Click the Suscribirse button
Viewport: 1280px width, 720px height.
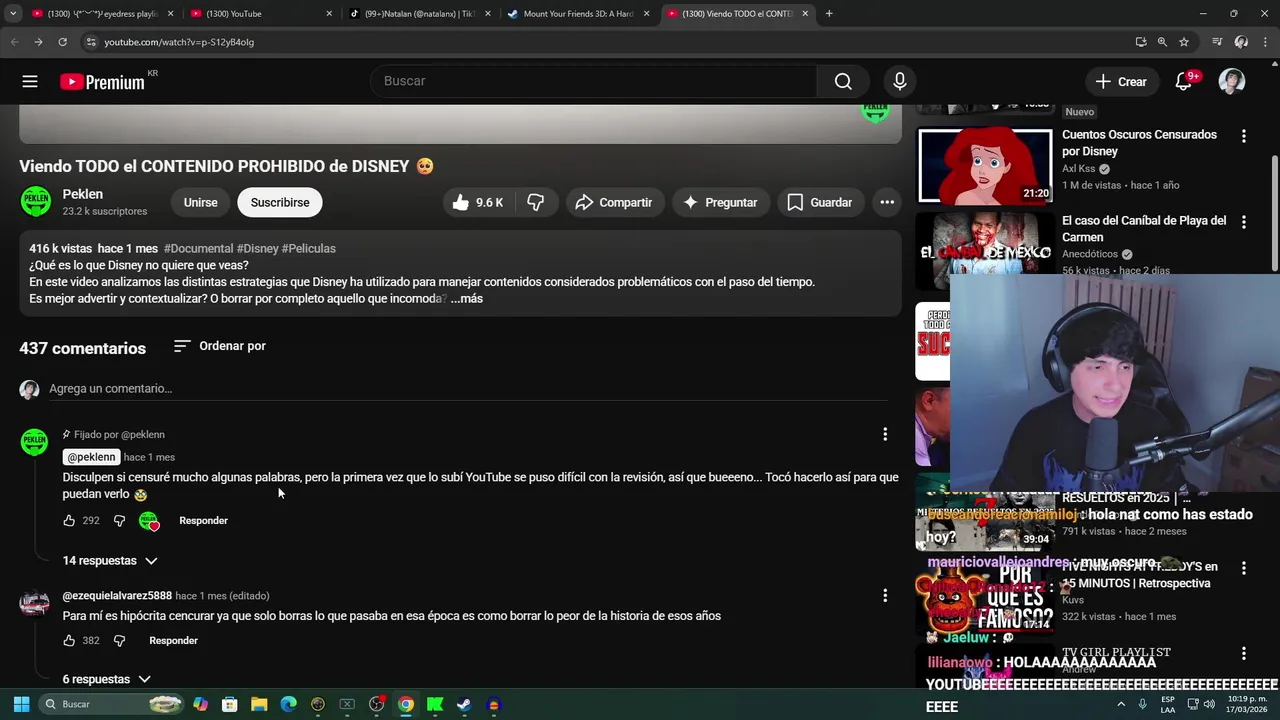[x=280, y=202]
